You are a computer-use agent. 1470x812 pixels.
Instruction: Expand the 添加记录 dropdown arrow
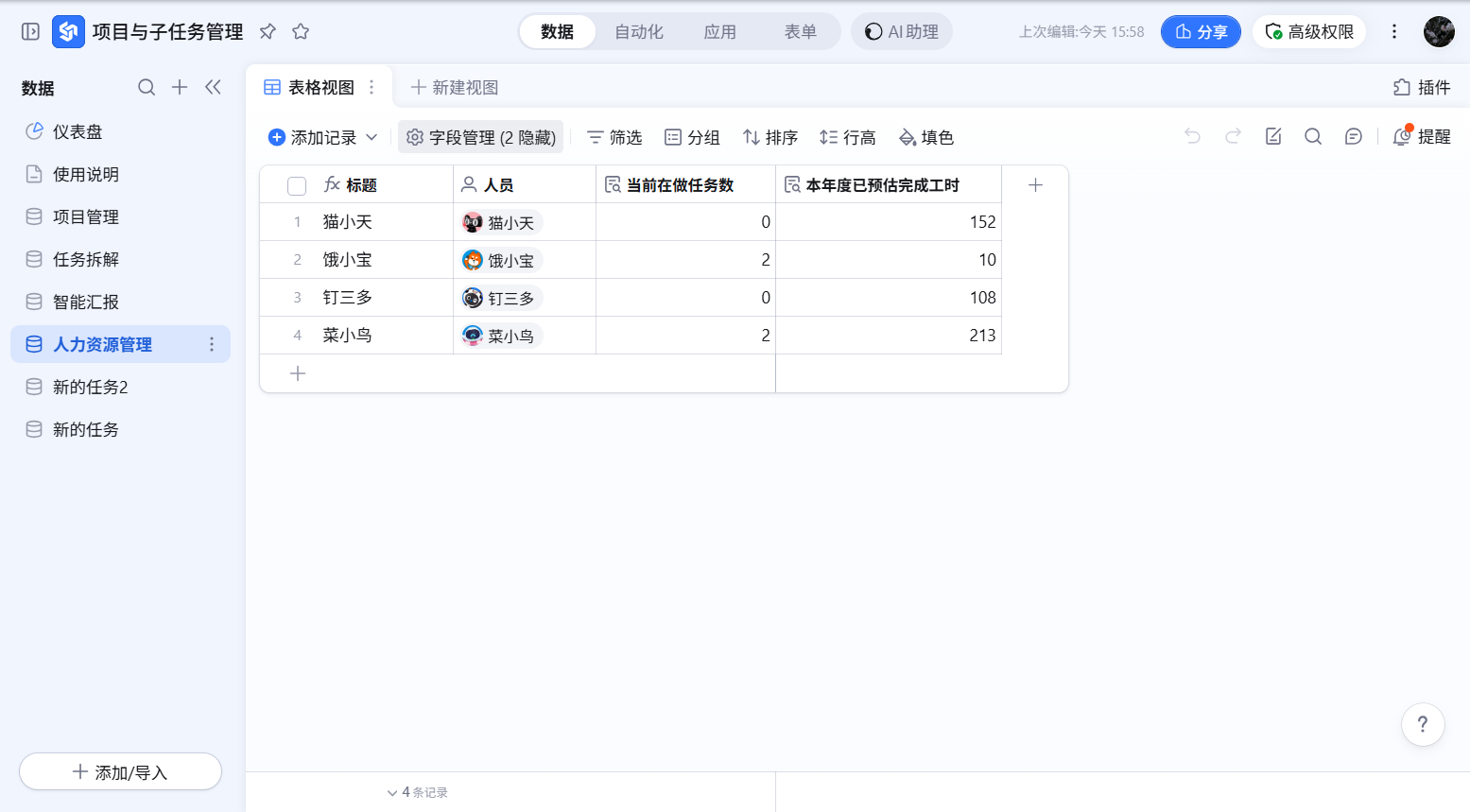(x=372, y=137)
